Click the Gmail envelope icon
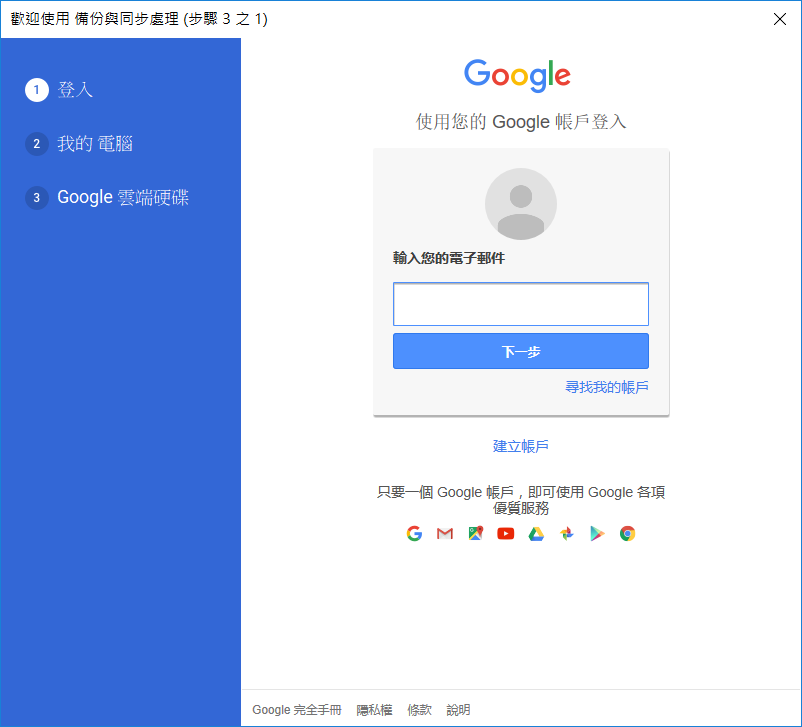Screen dimensions: 802x727 (x=445, y=534)
